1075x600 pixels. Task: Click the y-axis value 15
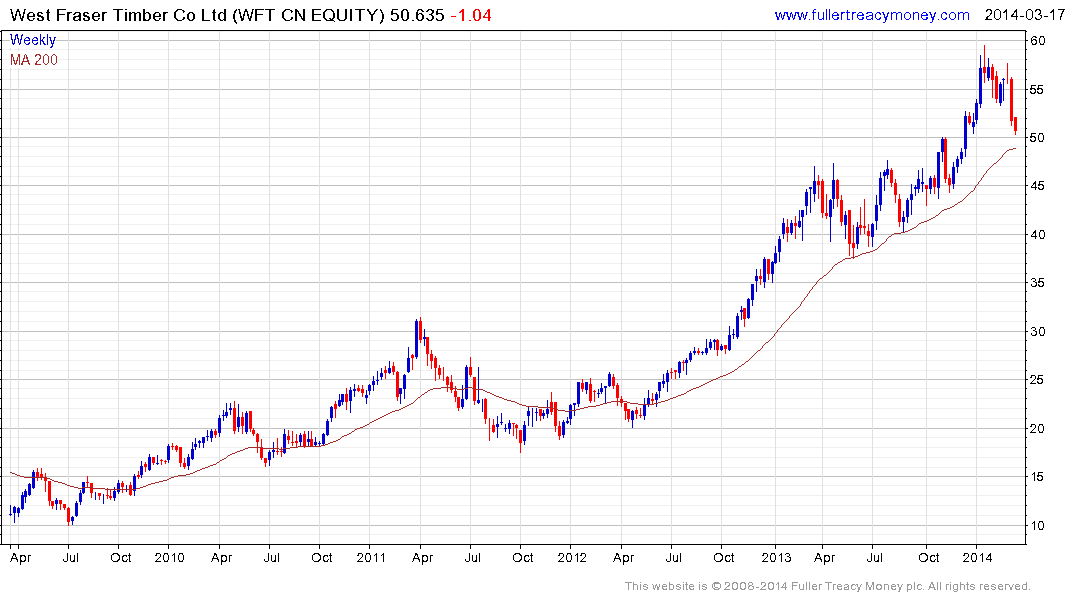pyautogui.click(x=1038, y=477)
